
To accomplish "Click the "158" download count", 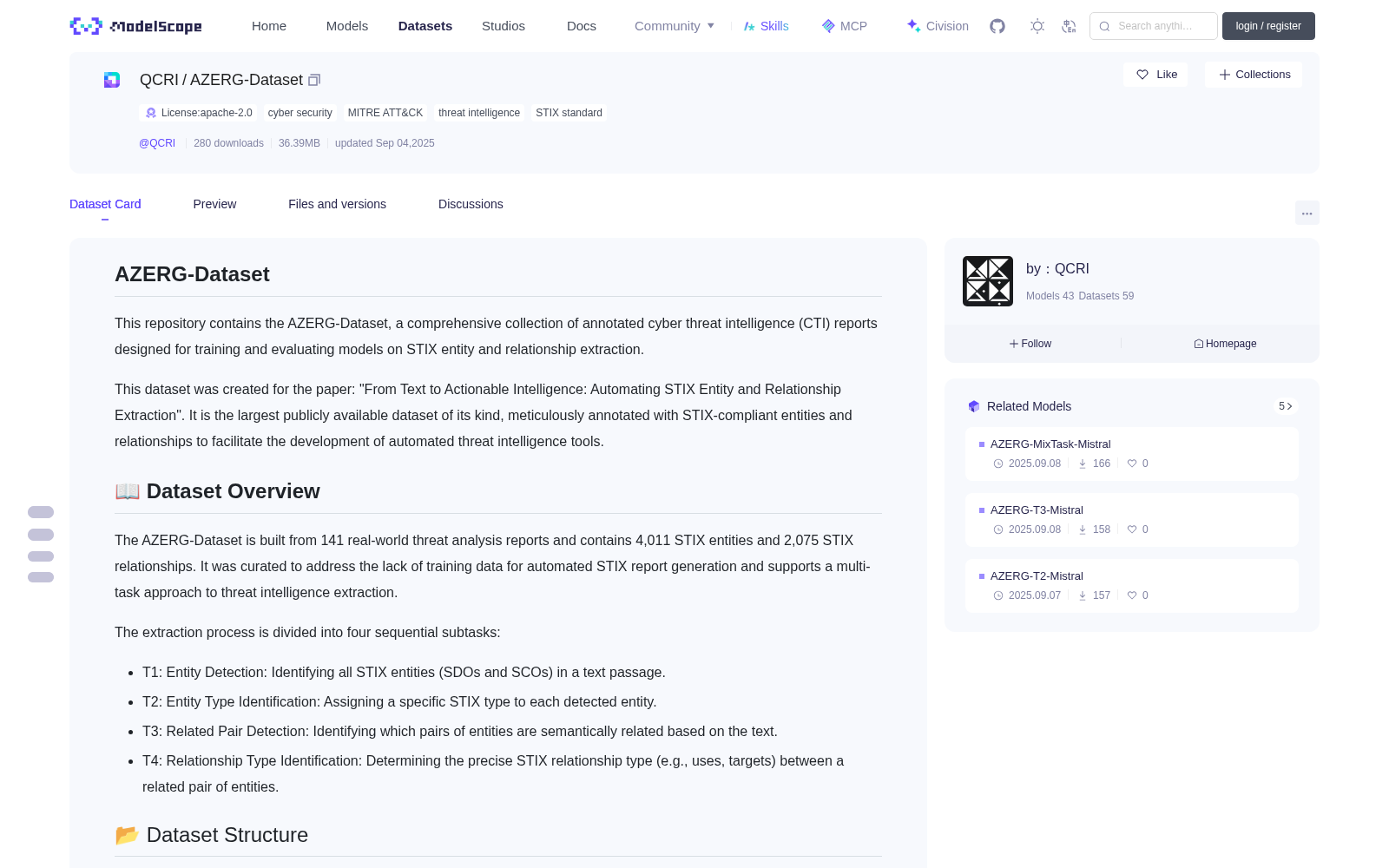I will click(1102, 529).
